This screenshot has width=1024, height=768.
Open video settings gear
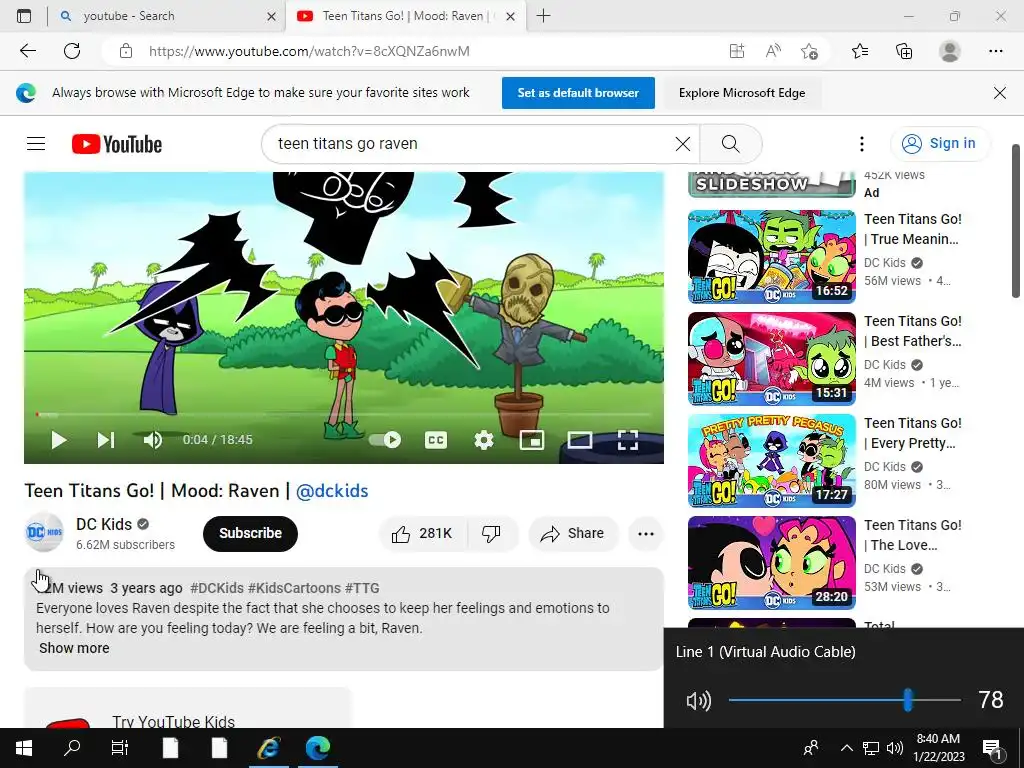484,440
